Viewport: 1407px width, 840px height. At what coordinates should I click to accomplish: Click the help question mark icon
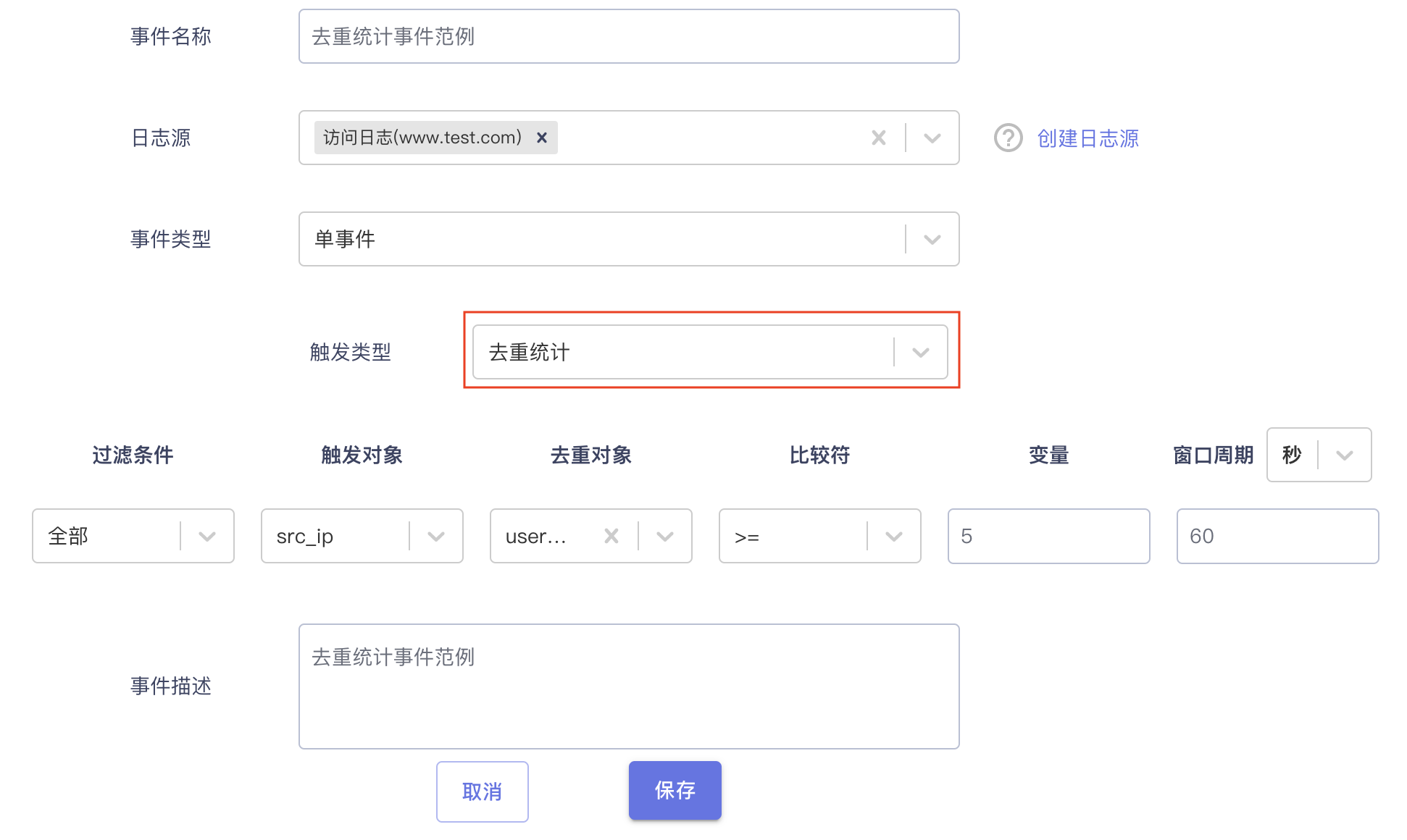coord(1008,138)
